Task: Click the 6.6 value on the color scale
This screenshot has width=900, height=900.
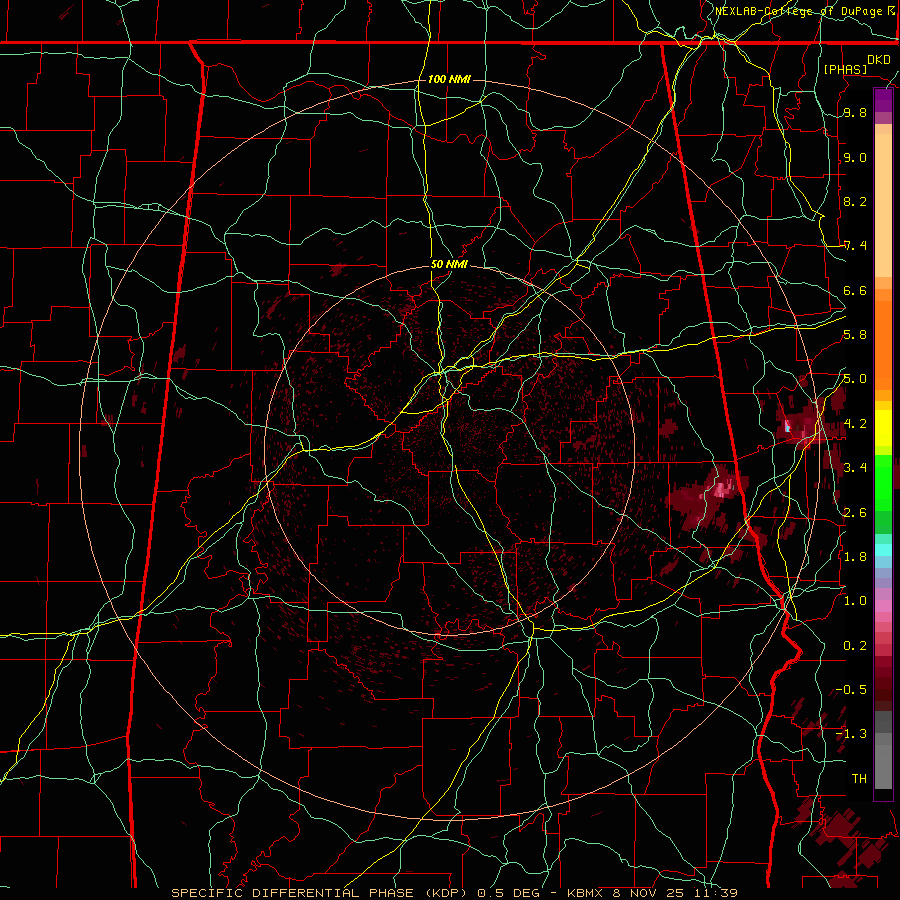Action: [x=855, y=290]
